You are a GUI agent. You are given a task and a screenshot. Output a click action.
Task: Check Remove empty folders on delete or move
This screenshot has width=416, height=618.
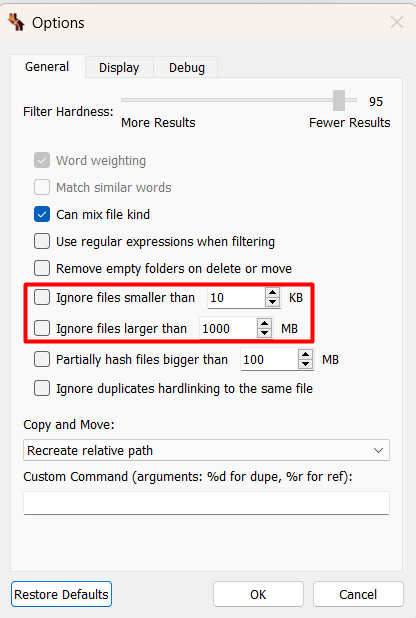[42, 268]
